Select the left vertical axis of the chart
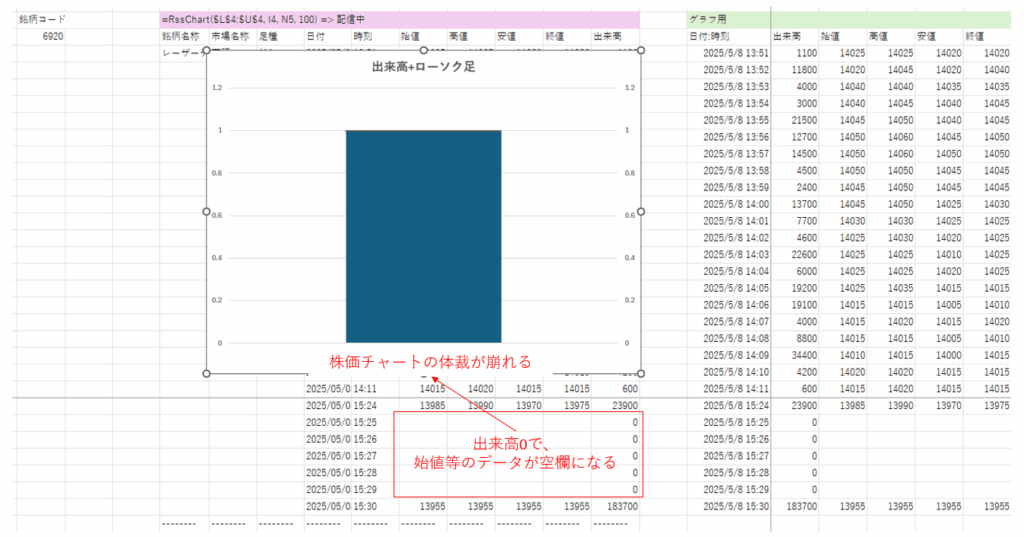This screenshot has height=537, width=1024. click(x=218, y=215)
